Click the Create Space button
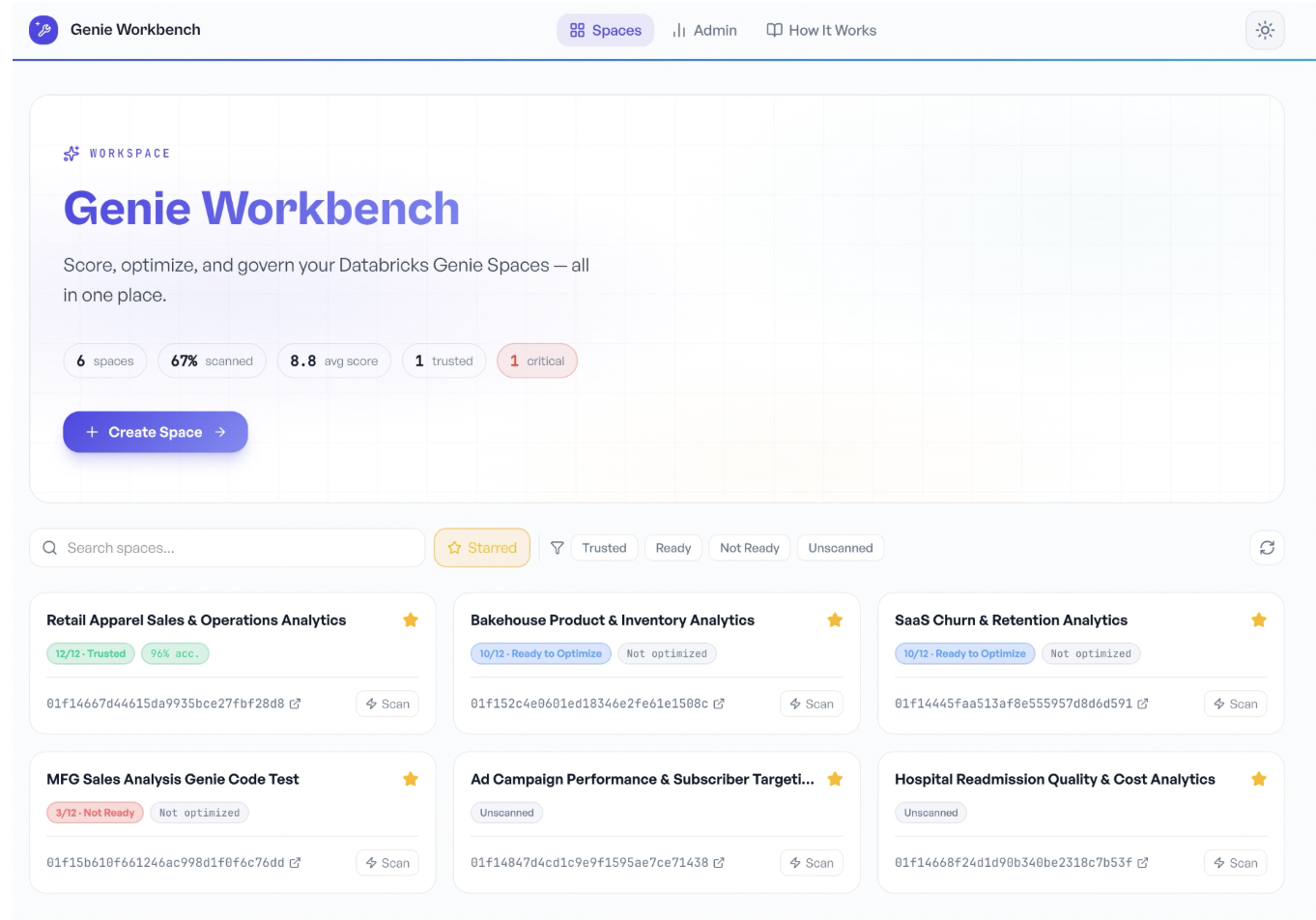 coord(156,432)
